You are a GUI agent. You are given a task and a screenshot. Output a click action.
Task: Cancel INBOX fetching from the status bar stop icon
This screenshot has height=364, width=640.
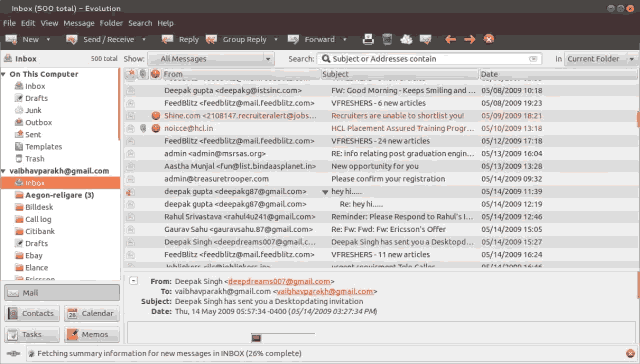tap(630, 353)
